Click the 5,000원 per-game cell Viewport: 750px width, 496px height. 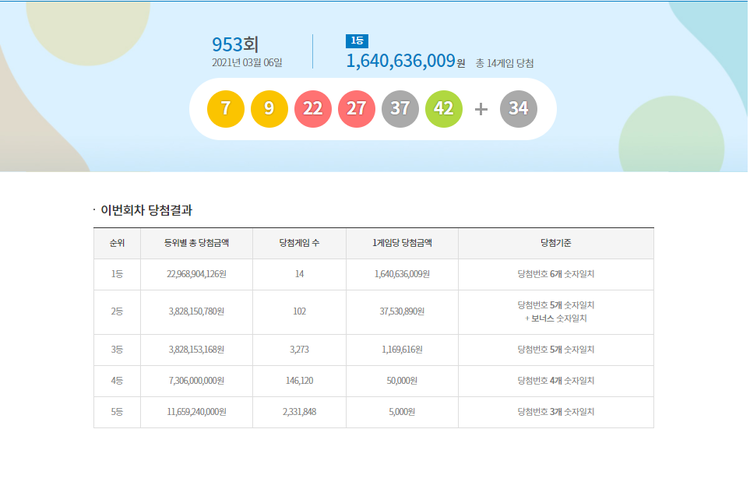[x=402, y=412]
